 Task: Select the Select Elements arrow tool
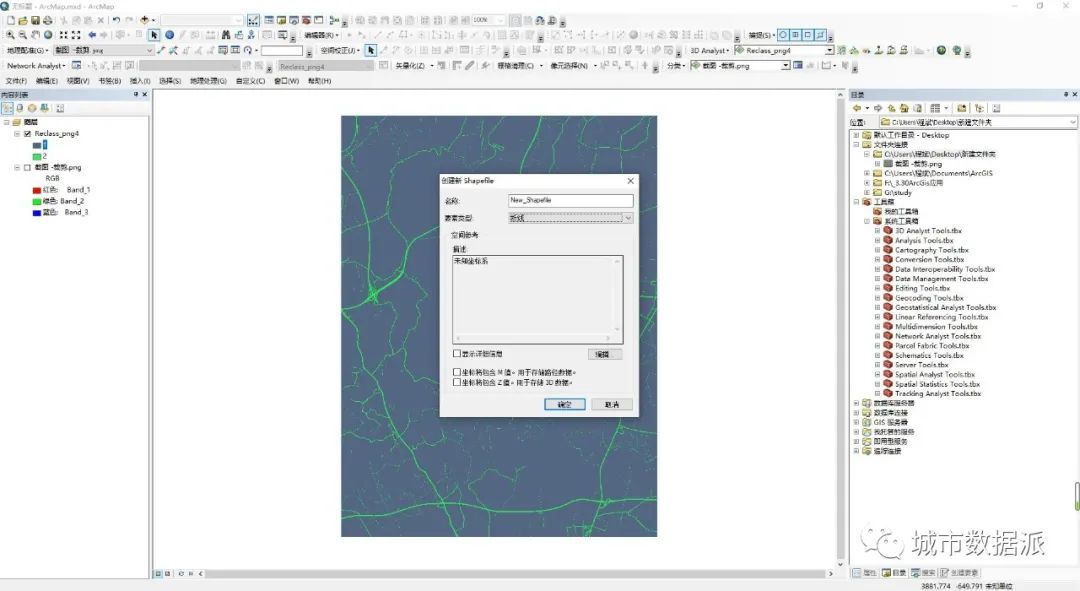point(154,34)
